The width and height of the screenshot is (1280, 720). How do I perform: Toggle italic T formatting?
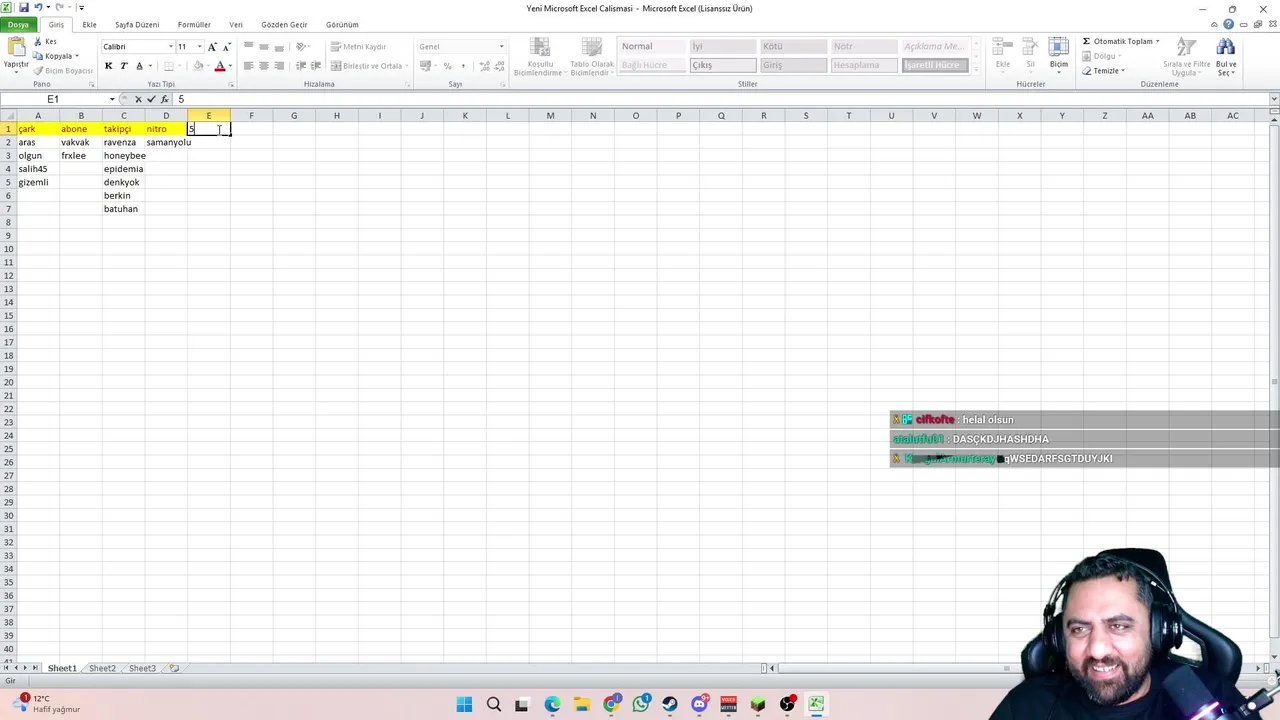coord(124,66)
